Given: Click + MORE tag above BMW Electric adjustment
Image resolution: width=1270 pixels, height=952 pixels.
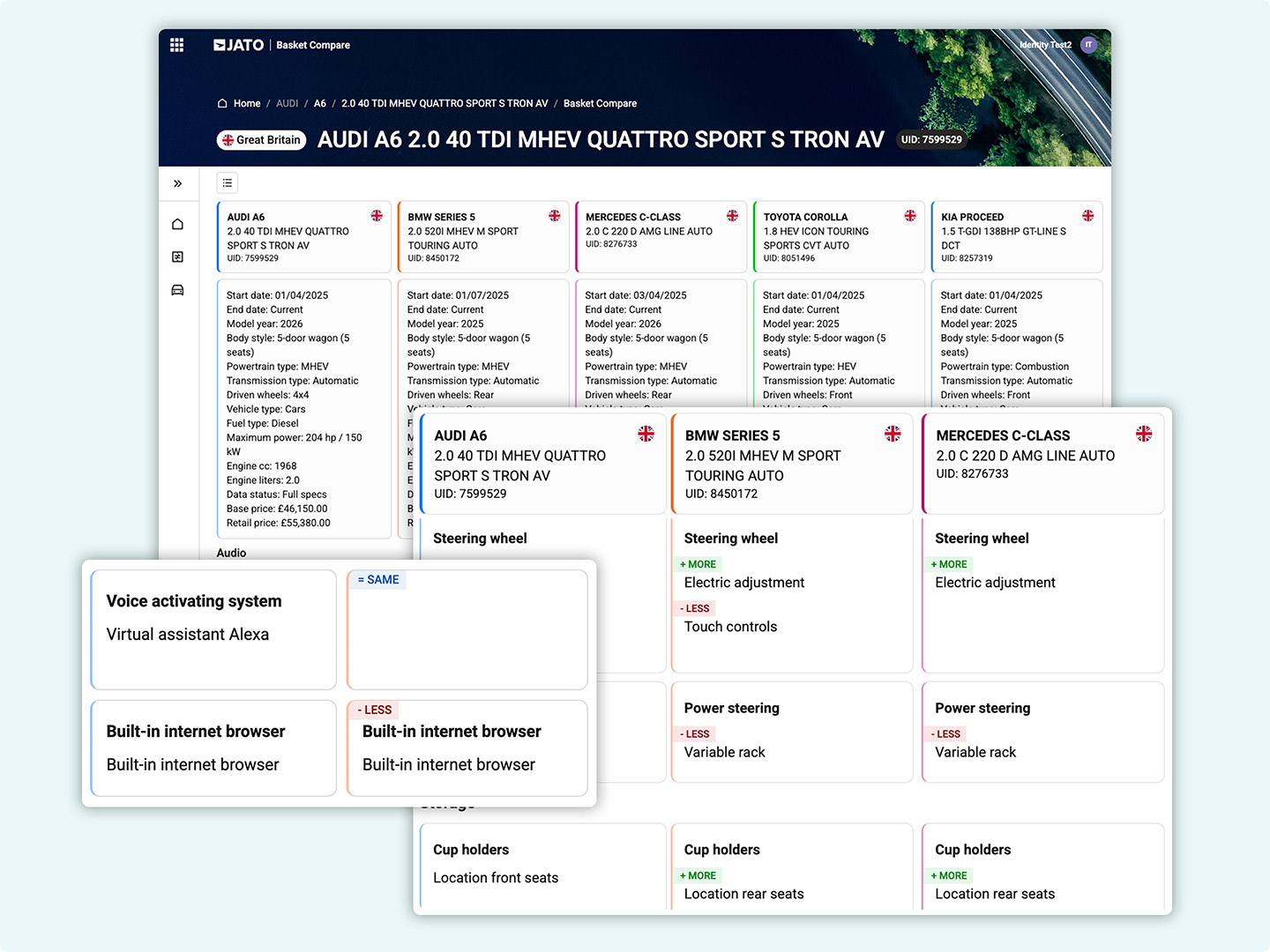Looking at the screenshot, I should [698, 564].
